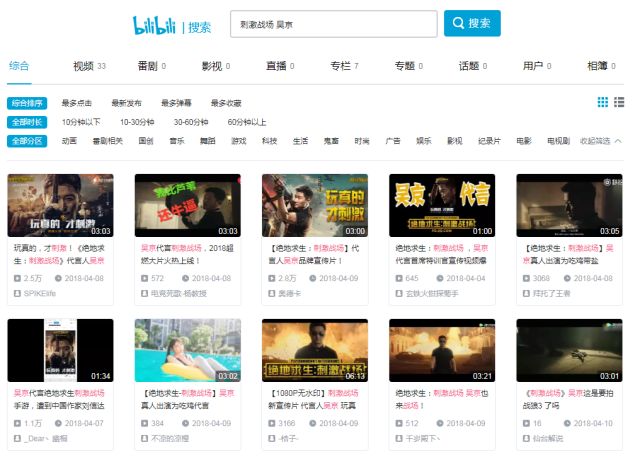Filter by 游戏 category

coord(239,141)
